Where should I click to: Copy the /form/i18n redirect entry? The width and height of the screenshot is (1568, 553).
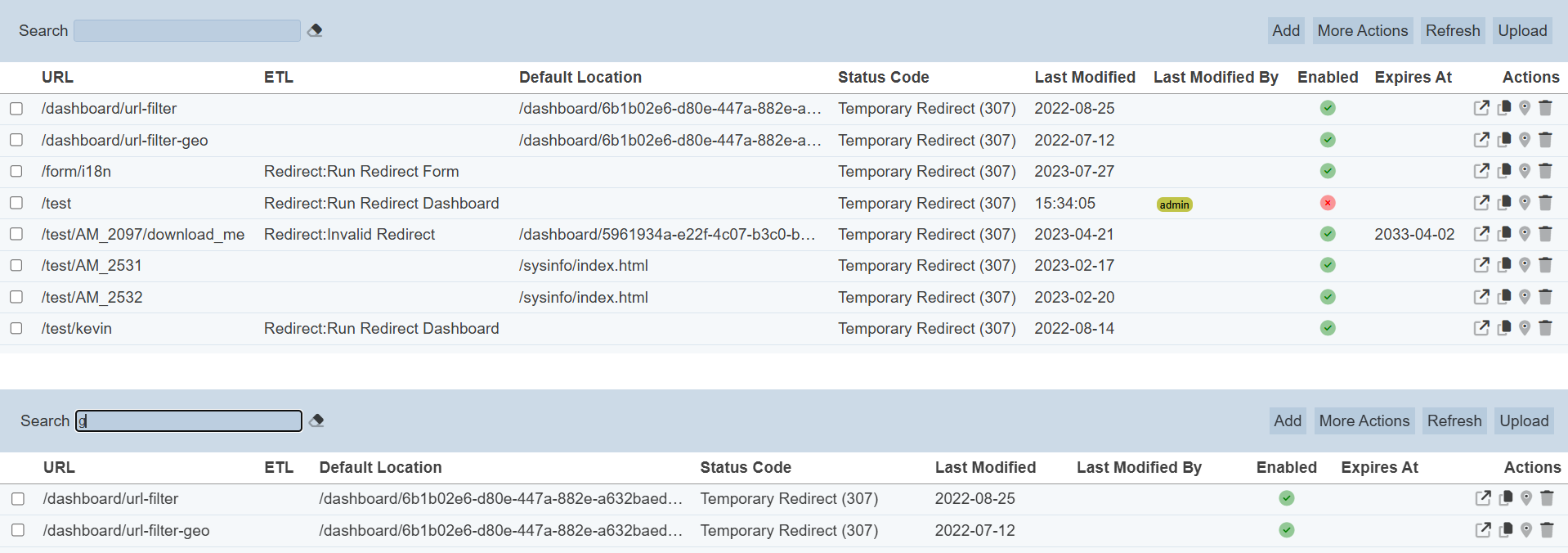coord(1504,171)
